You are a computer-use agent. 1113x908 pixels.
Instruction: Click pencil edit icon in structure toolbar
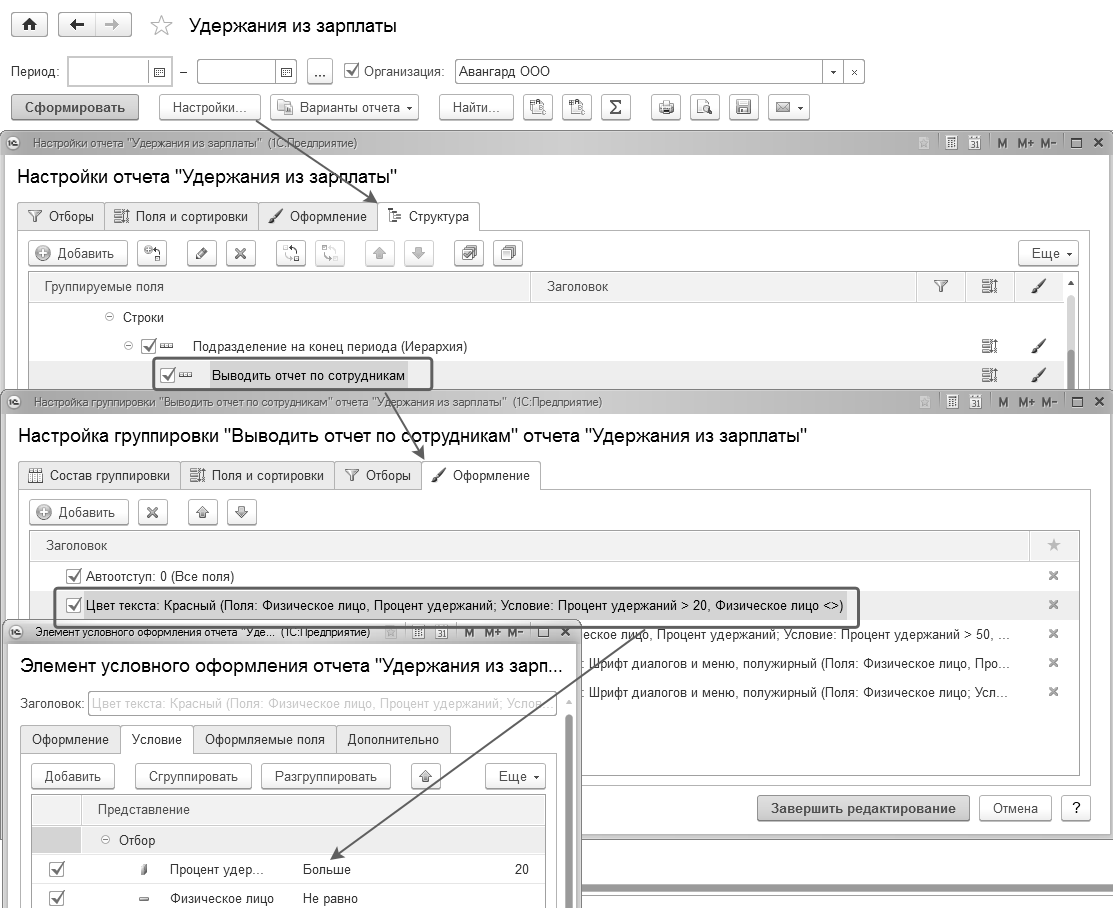[202, 253]
